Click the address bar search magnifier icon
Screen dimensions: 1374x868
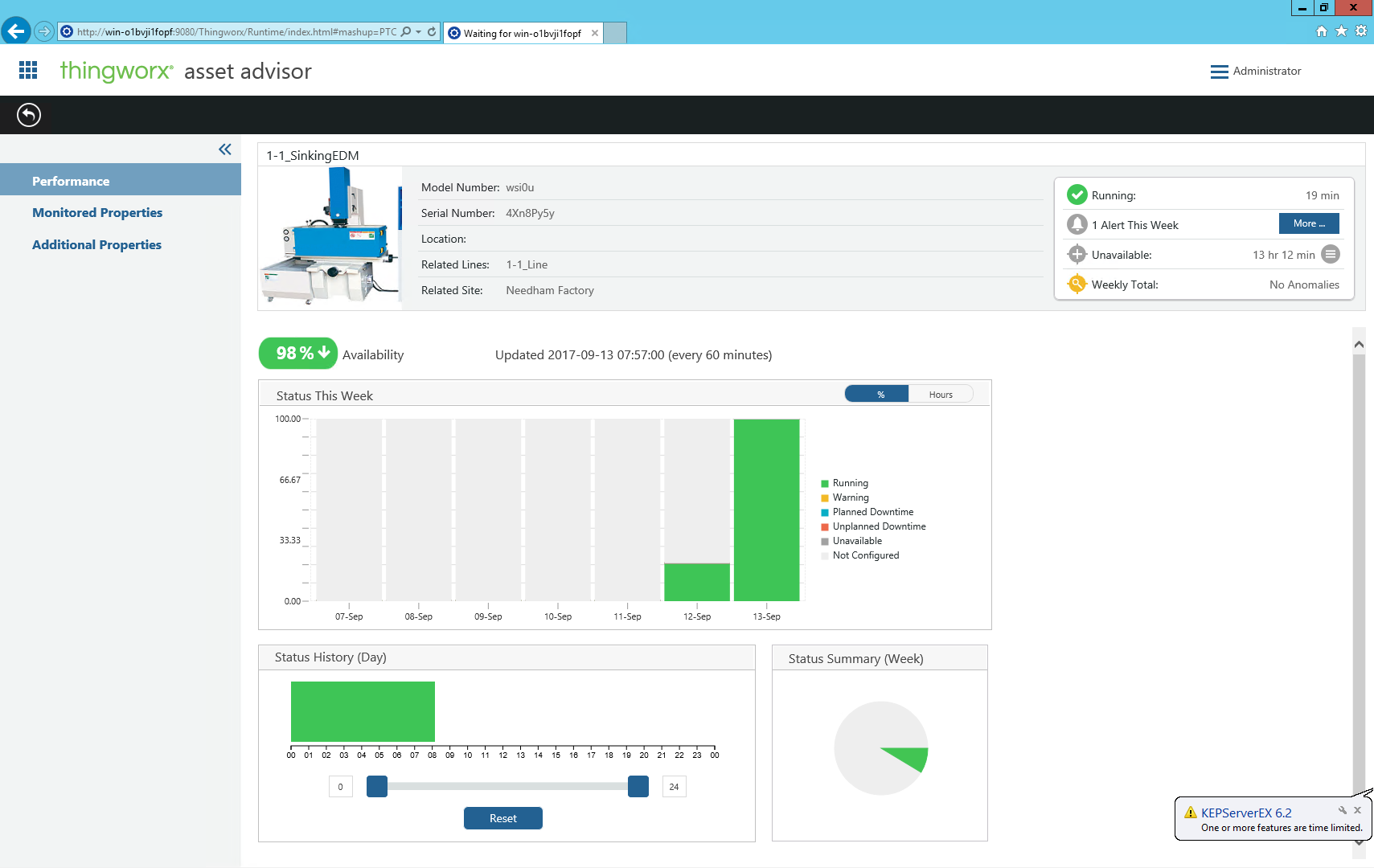[x=406, y=31]
